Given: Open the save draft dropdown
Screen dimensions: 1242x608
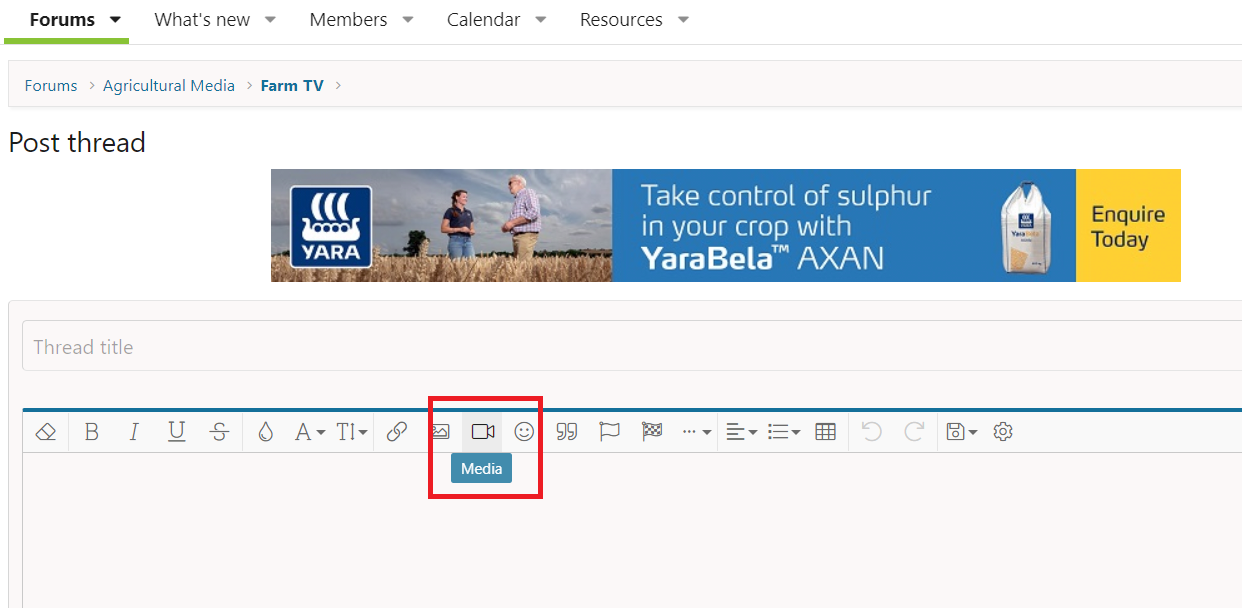Looking at the screenshot, I should [962, 432].
